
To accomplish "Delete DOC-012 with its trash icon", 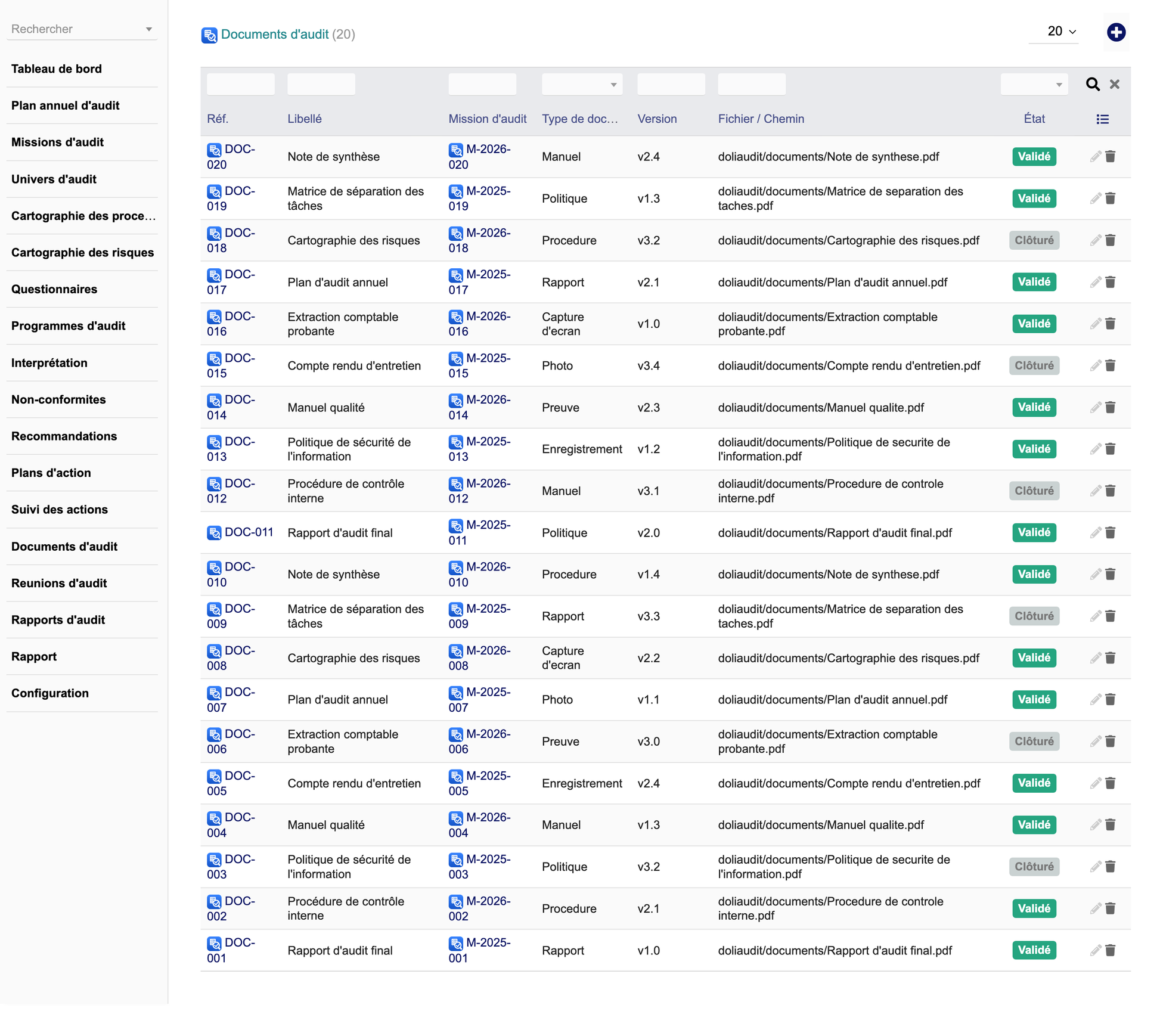I will point(1110,491).
